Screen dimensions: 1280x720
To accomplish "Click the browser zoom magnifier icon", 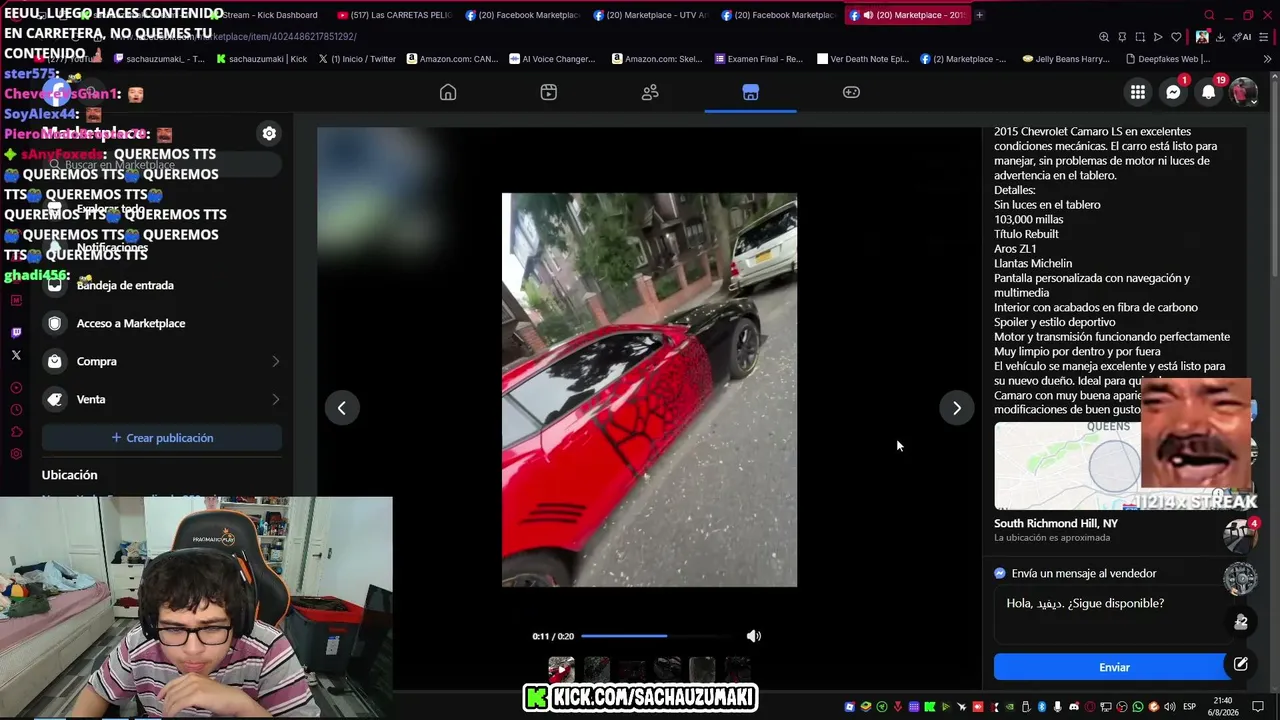I will coord(1104,37).
